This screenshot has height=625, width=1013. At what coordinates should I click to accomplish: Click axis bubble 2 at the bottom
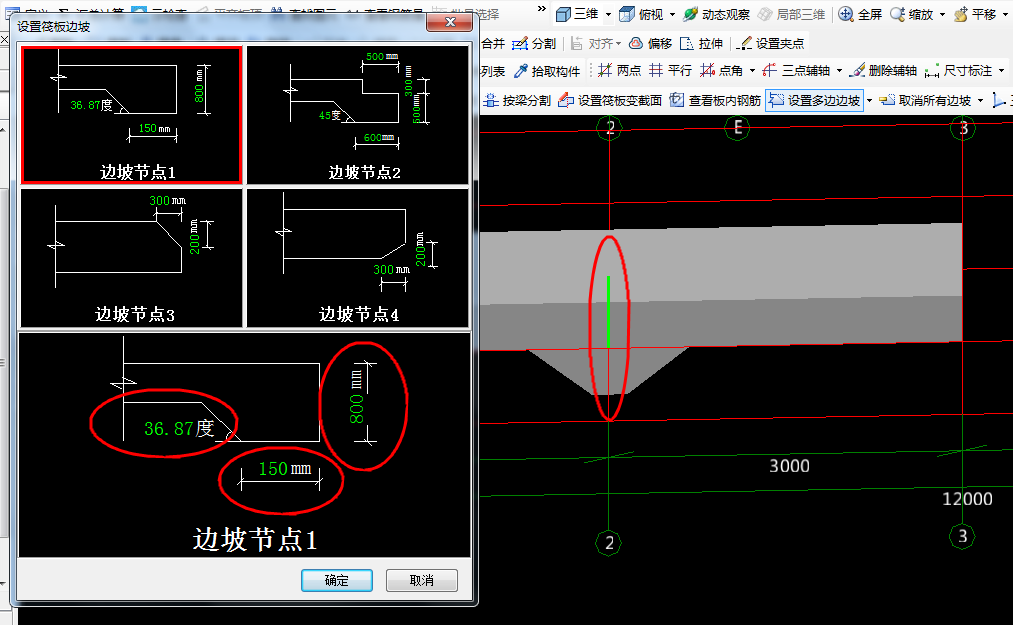(609, 543)
